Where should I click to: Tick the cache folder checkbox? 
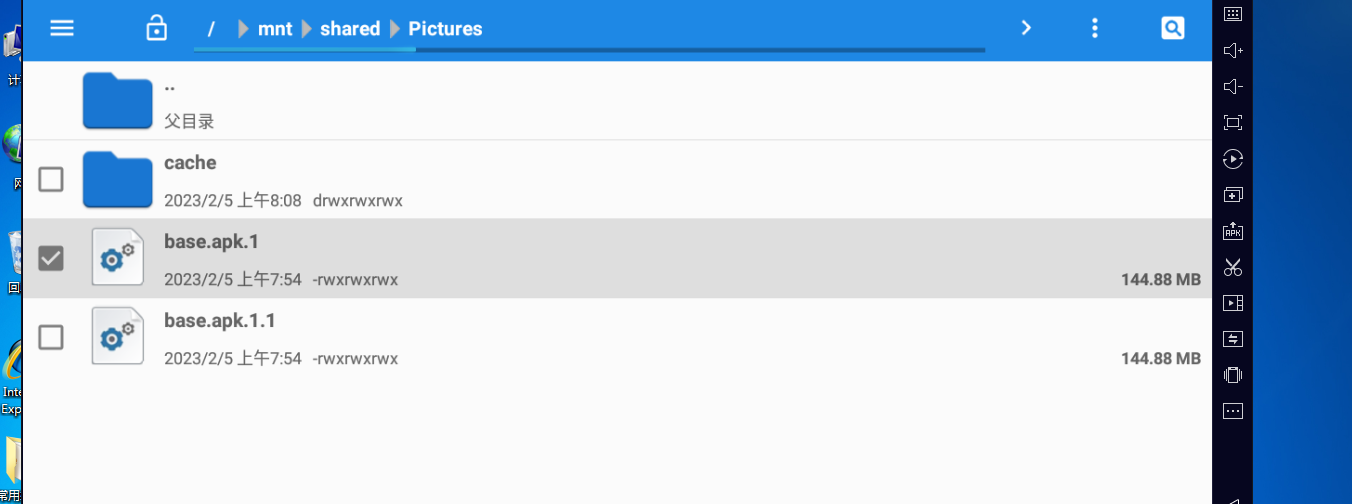point(50,180)
